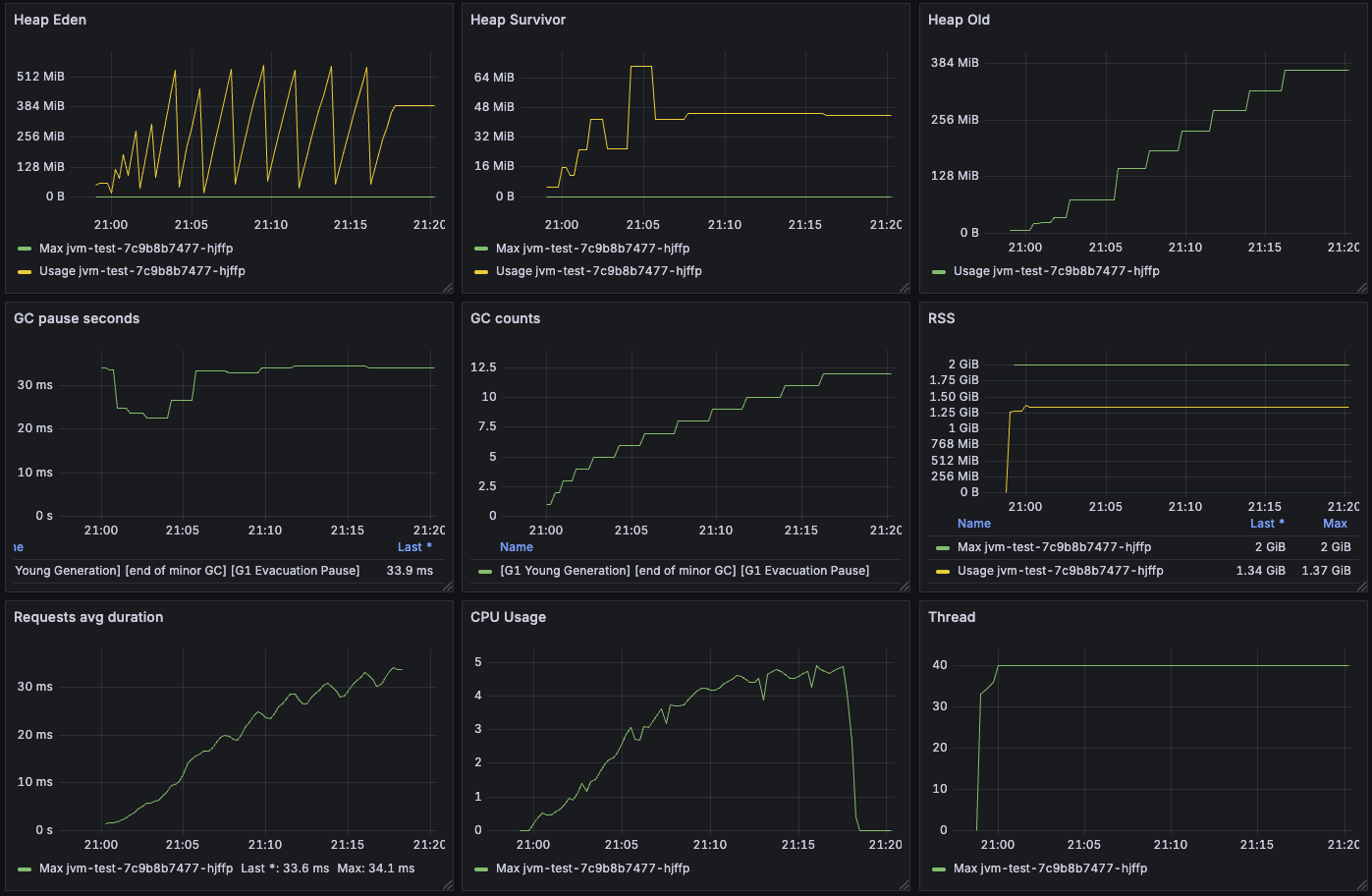Click the Thread panel corner resize handle
1372x896 pixels.
(x=1362, y=885)
